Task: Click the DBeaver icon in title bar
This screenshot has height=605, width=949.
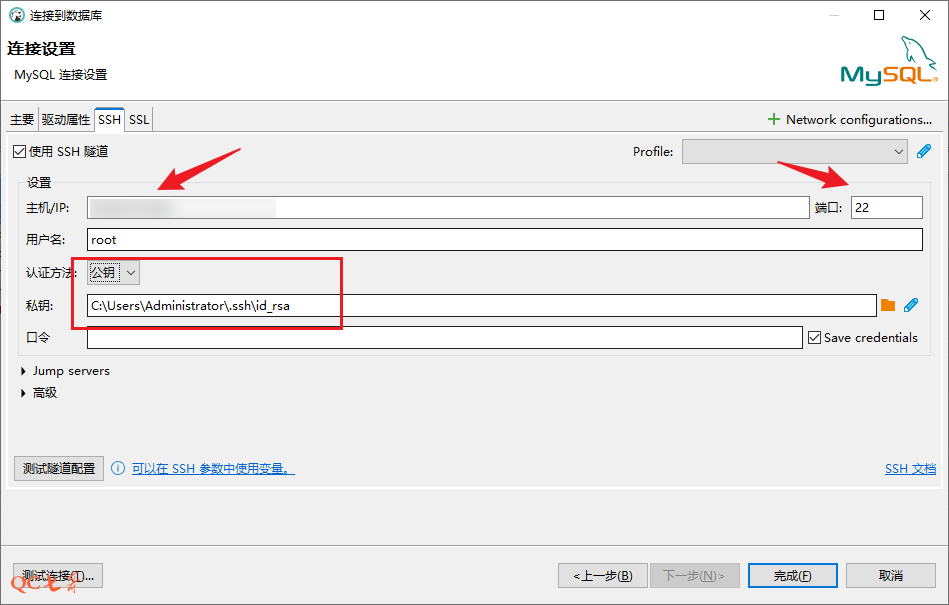Action: tap(16, 15)
